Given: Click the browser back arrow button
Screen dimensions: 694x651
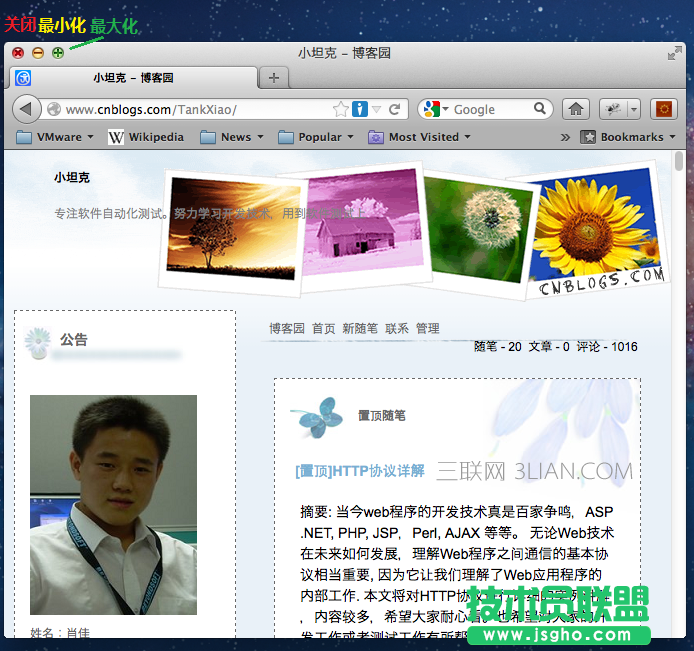Looking at the screenshot, I should [x=26, y=109].
